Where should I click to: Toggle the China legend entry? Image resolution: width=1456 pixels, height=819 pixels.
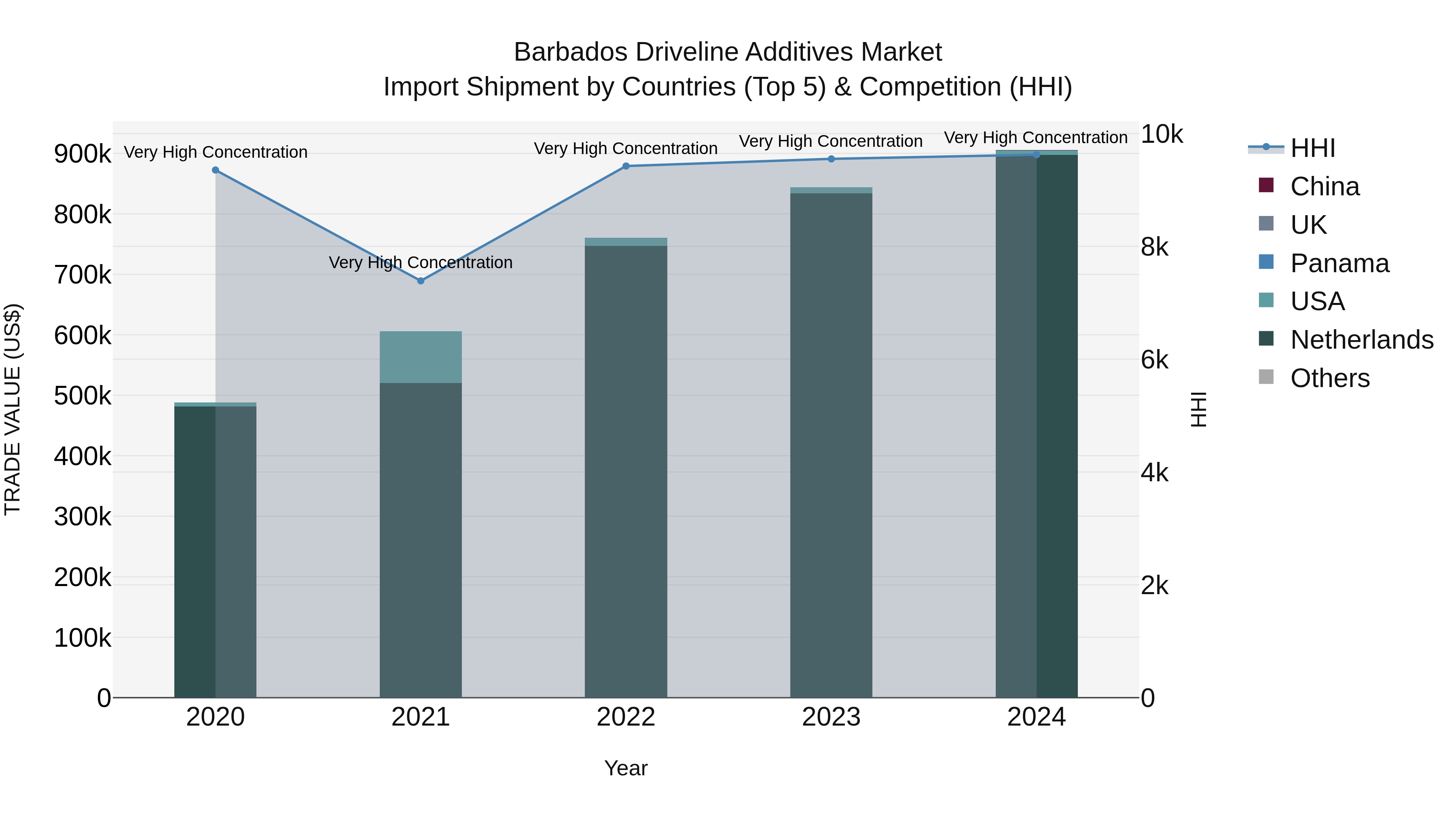(x=1309, y=186)
